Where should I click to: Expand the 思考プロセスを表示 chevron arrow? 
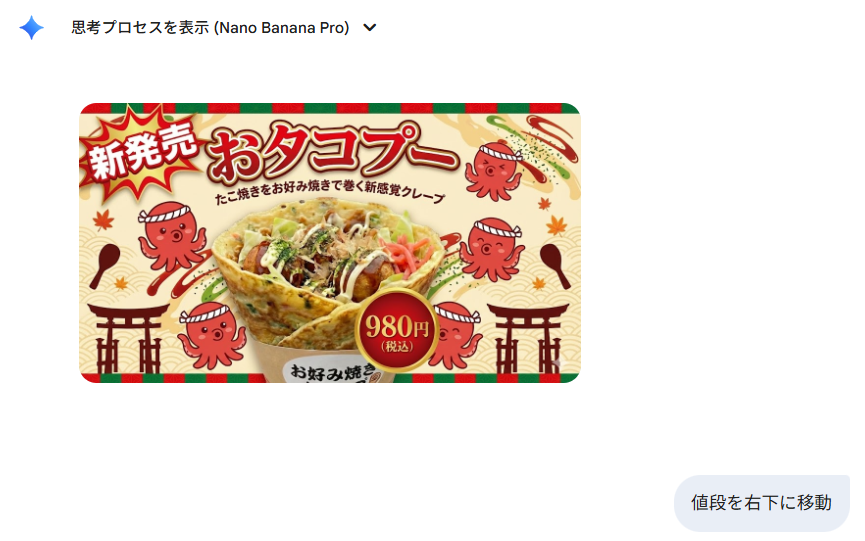click(370, 28)
